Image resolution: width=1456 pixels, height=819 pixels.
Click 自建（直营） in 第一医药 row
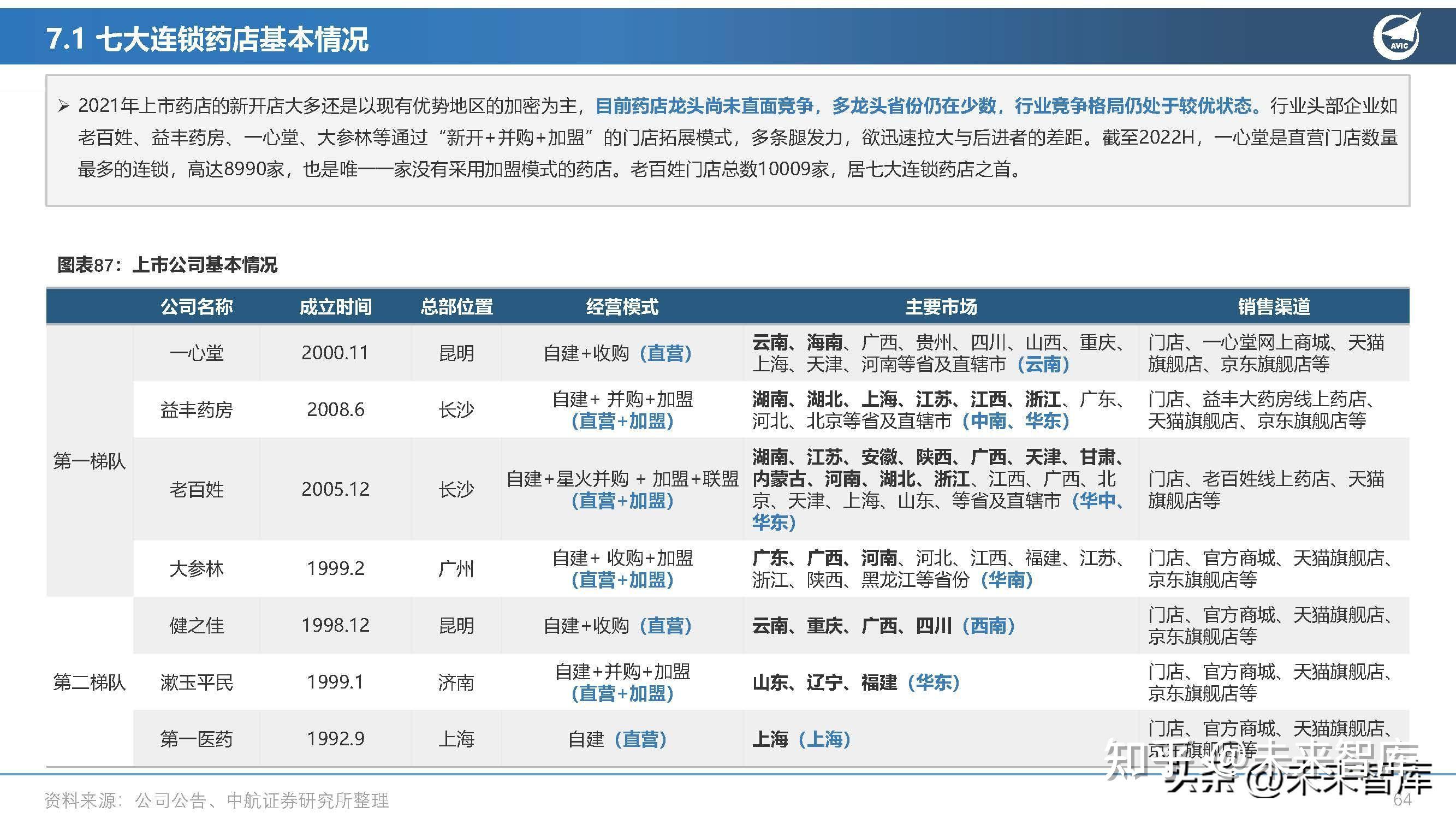coord(617,739)
